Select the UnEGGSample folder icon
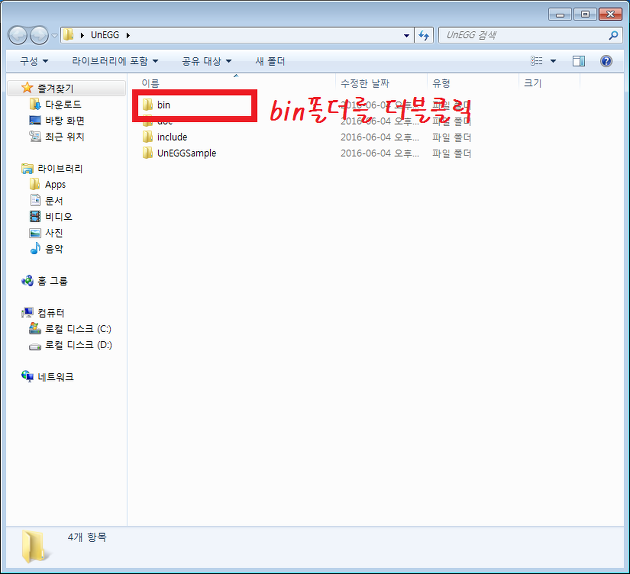The image size is (630, 574). [148, 153]
